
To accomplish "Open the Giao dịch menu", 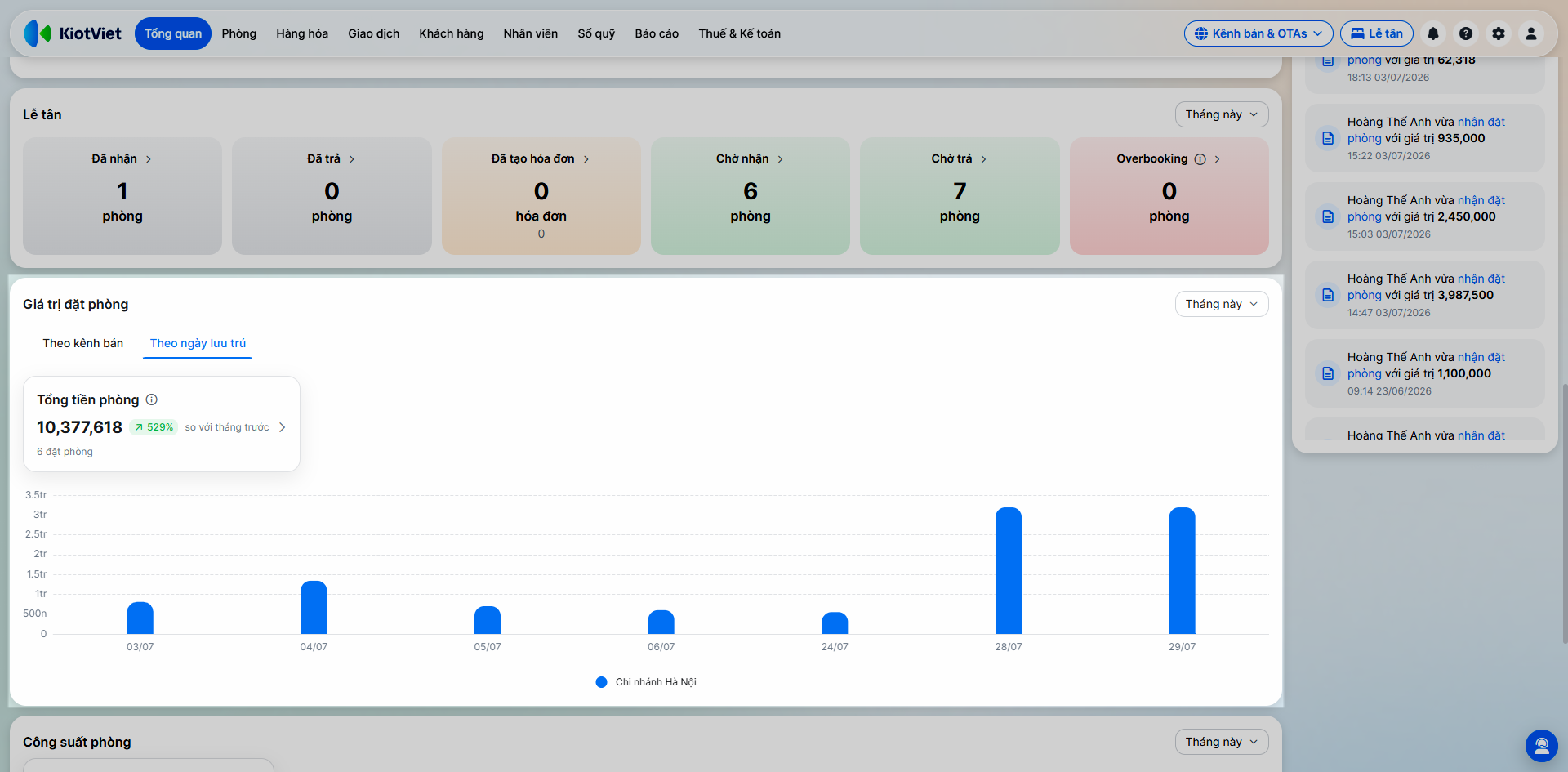I will click(x=374, y=33).
